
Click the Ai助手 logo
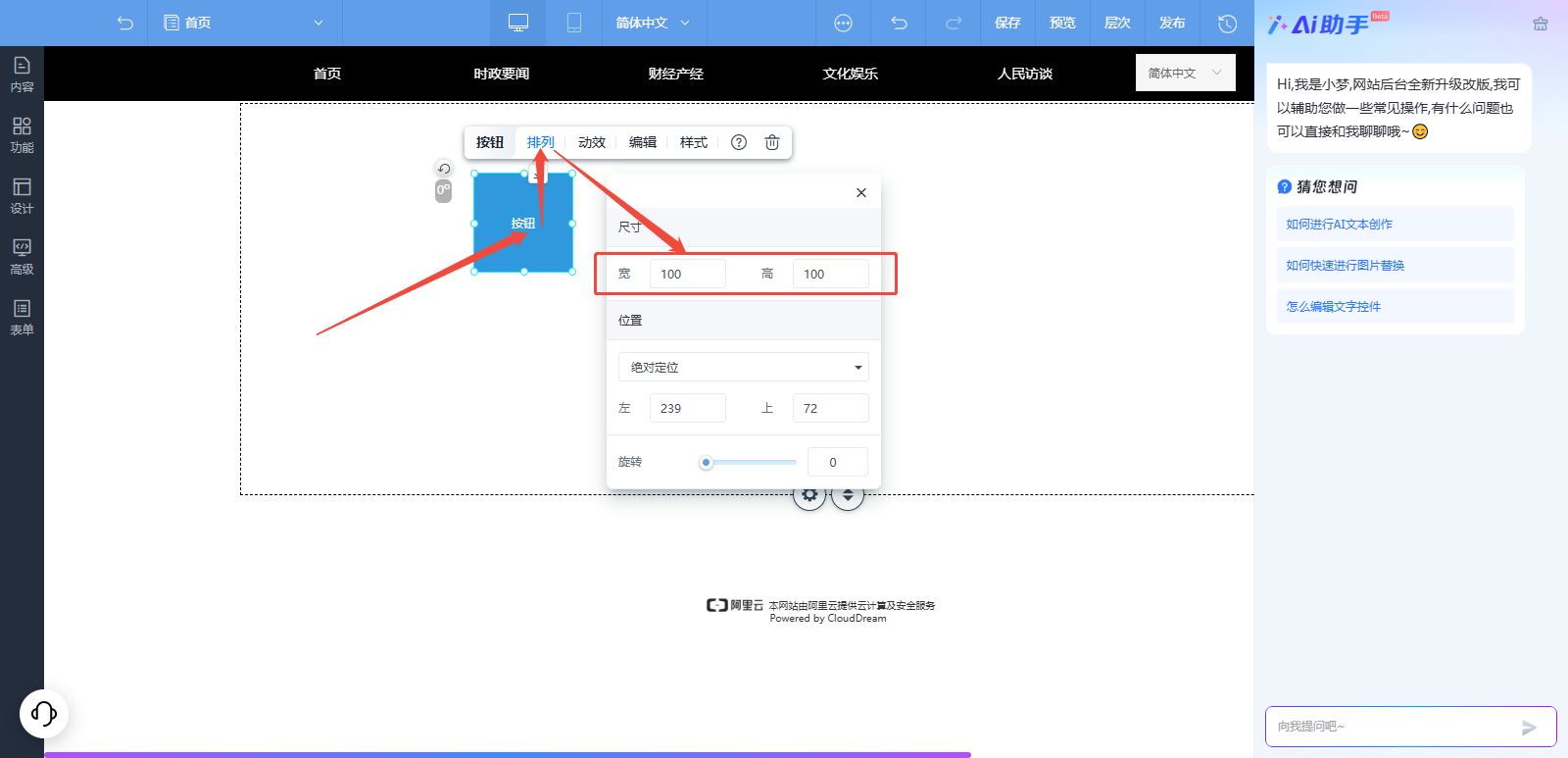coord(1328,24)
